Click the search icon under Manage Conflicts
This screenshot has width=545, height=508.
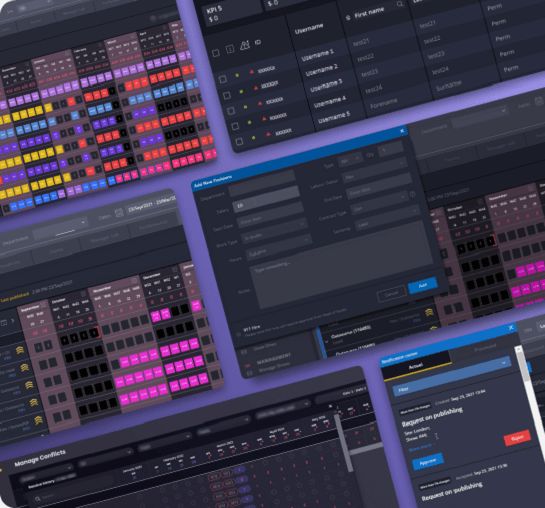pos(38,499)
